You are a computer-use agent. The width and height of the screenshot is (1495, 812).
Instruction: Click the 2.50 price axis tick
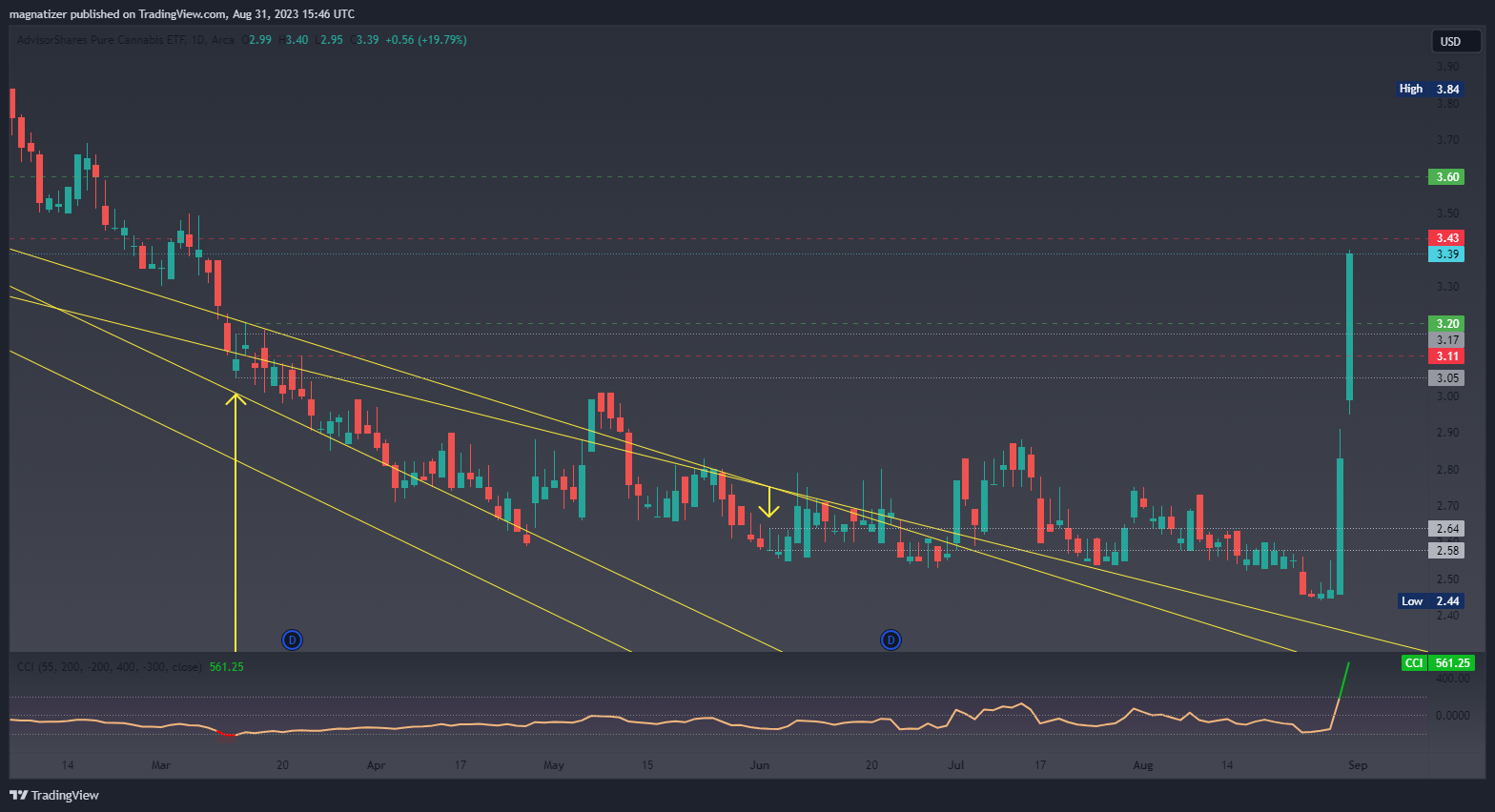(1447, 579)
